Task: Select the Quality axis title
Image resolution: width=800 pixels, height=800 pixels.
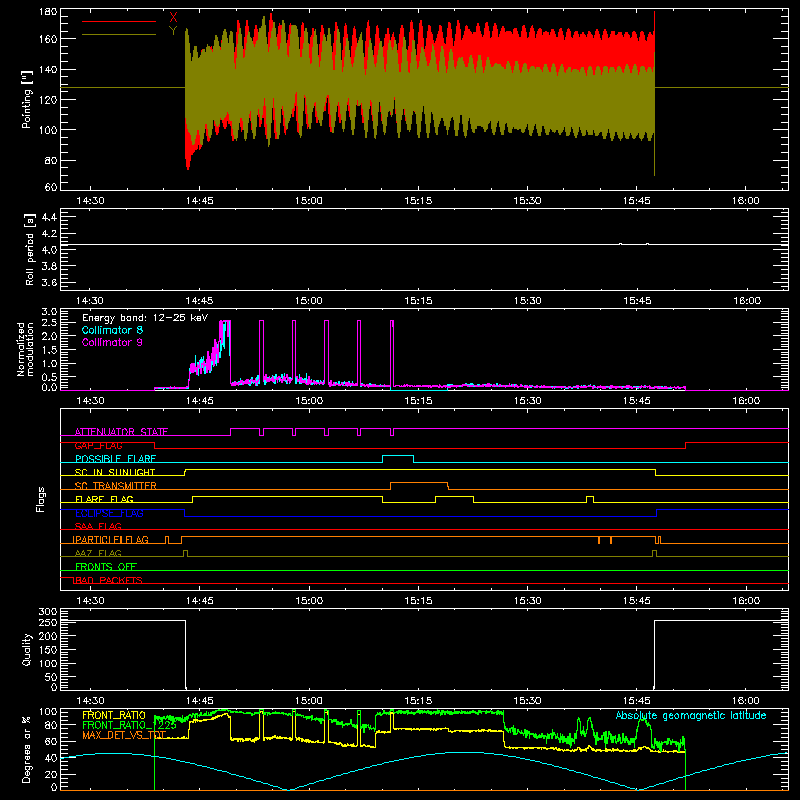Action: click(x=27, y=649)
